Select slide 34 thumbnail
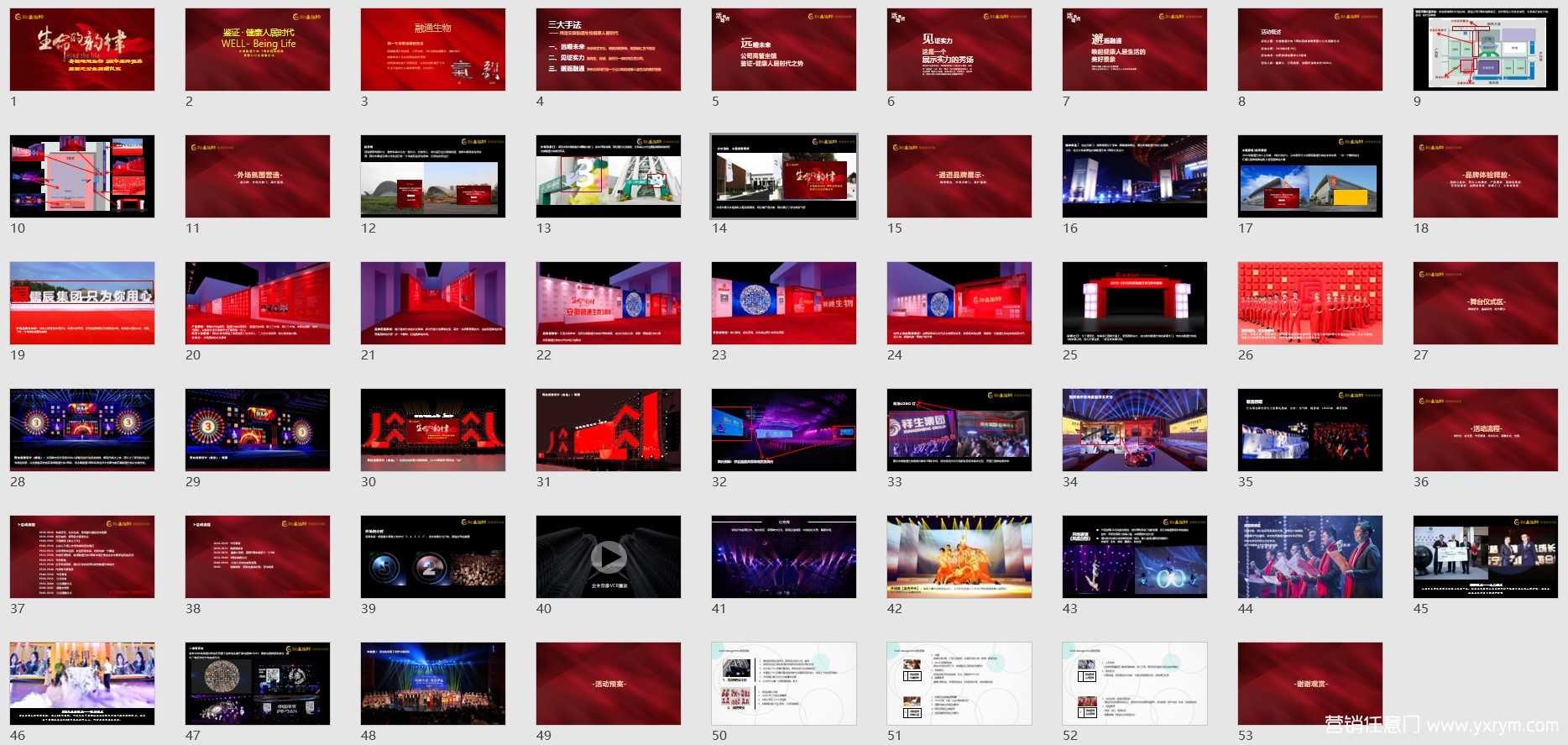 tap(1135, 430)
